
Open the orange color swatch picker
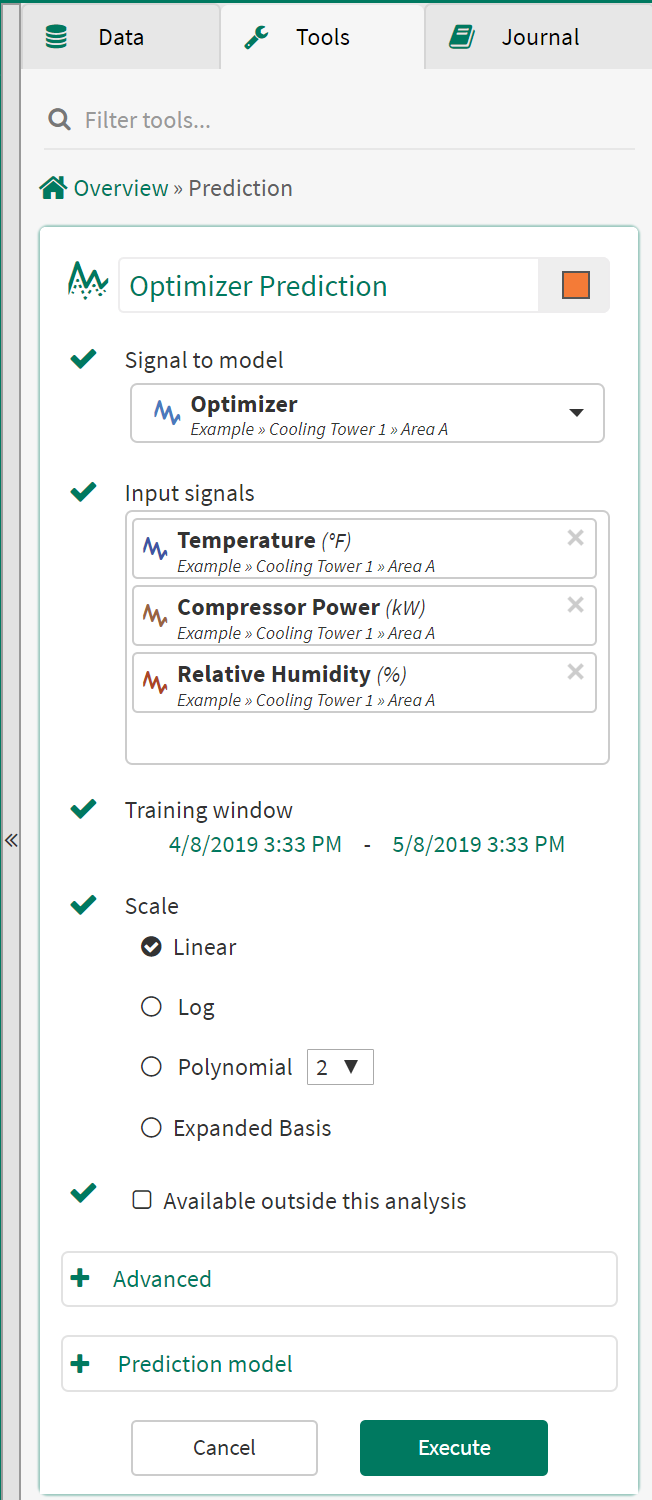(x=575, y=285)
